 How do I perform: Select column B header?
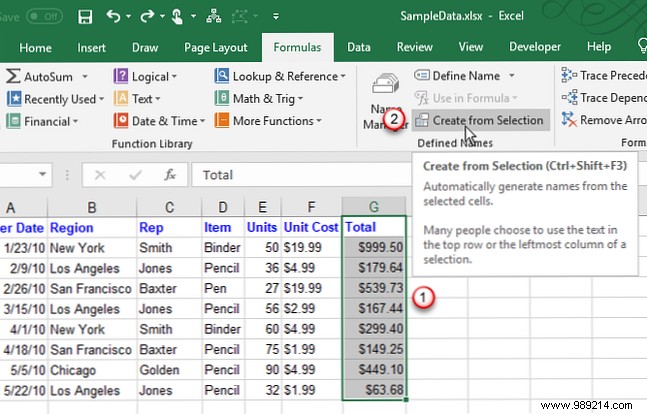coord(92,207)
